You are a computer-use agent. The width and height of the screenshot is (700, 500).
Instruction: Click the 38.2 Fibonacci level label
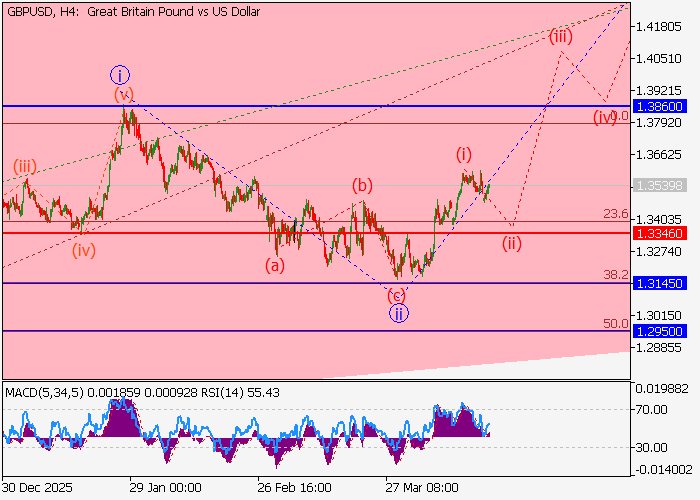click(616, 274)
